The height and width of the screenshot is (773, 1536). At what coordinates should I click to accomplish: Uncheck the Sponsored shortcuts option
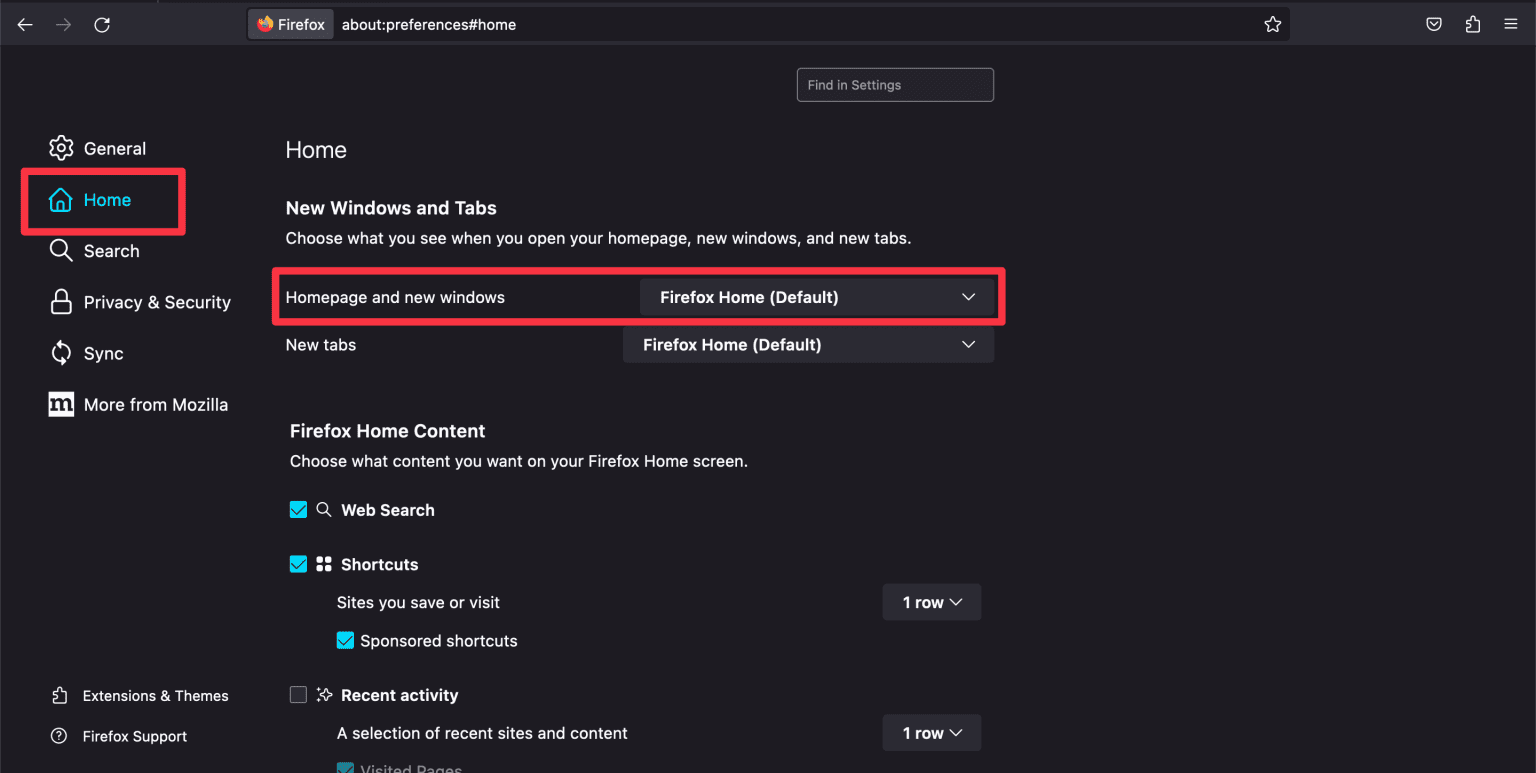click(x=345, y=640)
